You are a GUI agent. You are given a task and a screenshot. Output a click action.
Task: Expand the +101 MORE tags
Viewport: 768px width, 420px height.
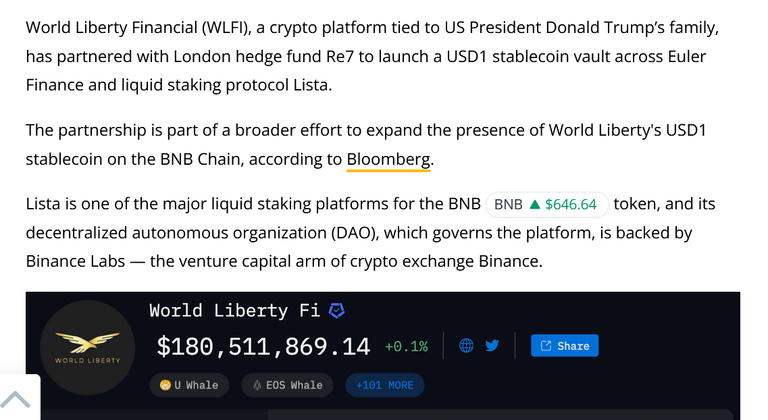pyautogui.click(x=384, y=385)
